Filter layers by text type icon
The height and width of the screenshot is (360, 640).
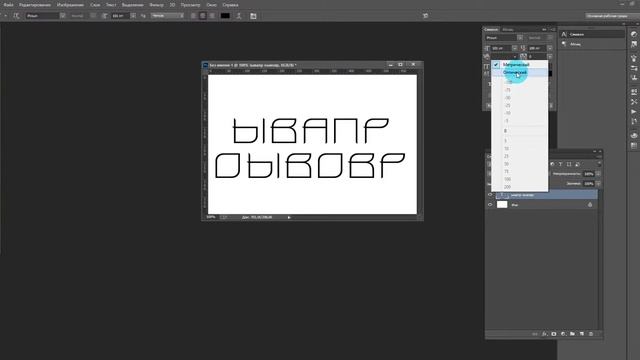tap(560, 164)
